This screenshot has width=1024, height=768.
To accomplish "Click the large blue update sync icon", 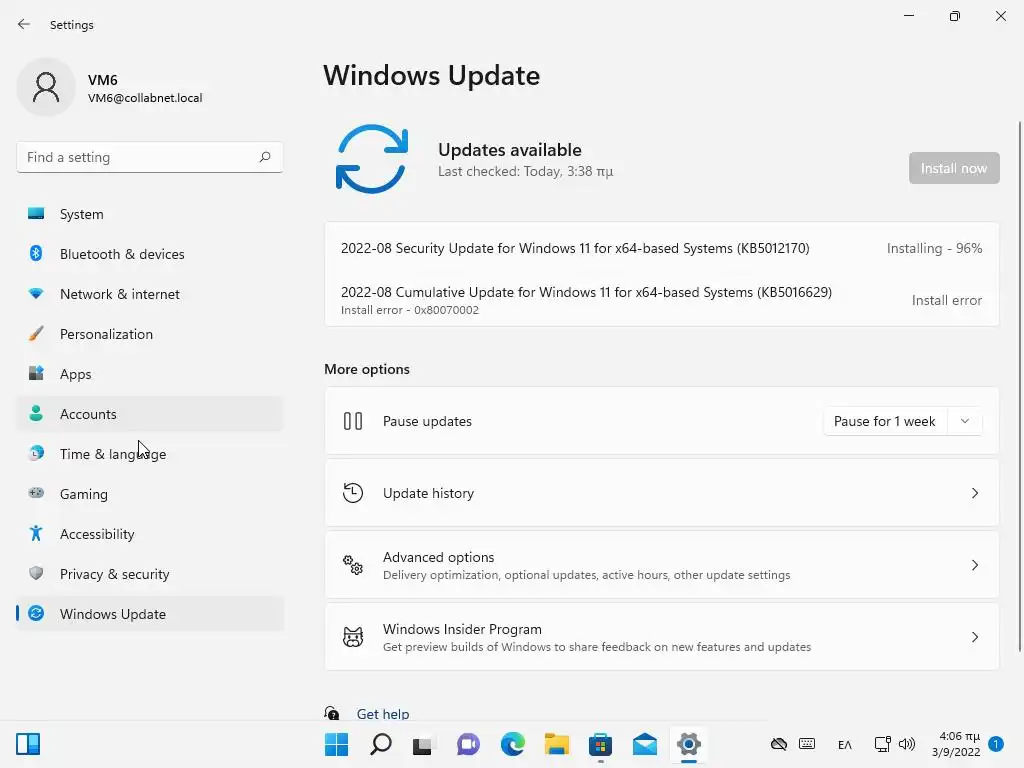I will click(x=372, y=159).
